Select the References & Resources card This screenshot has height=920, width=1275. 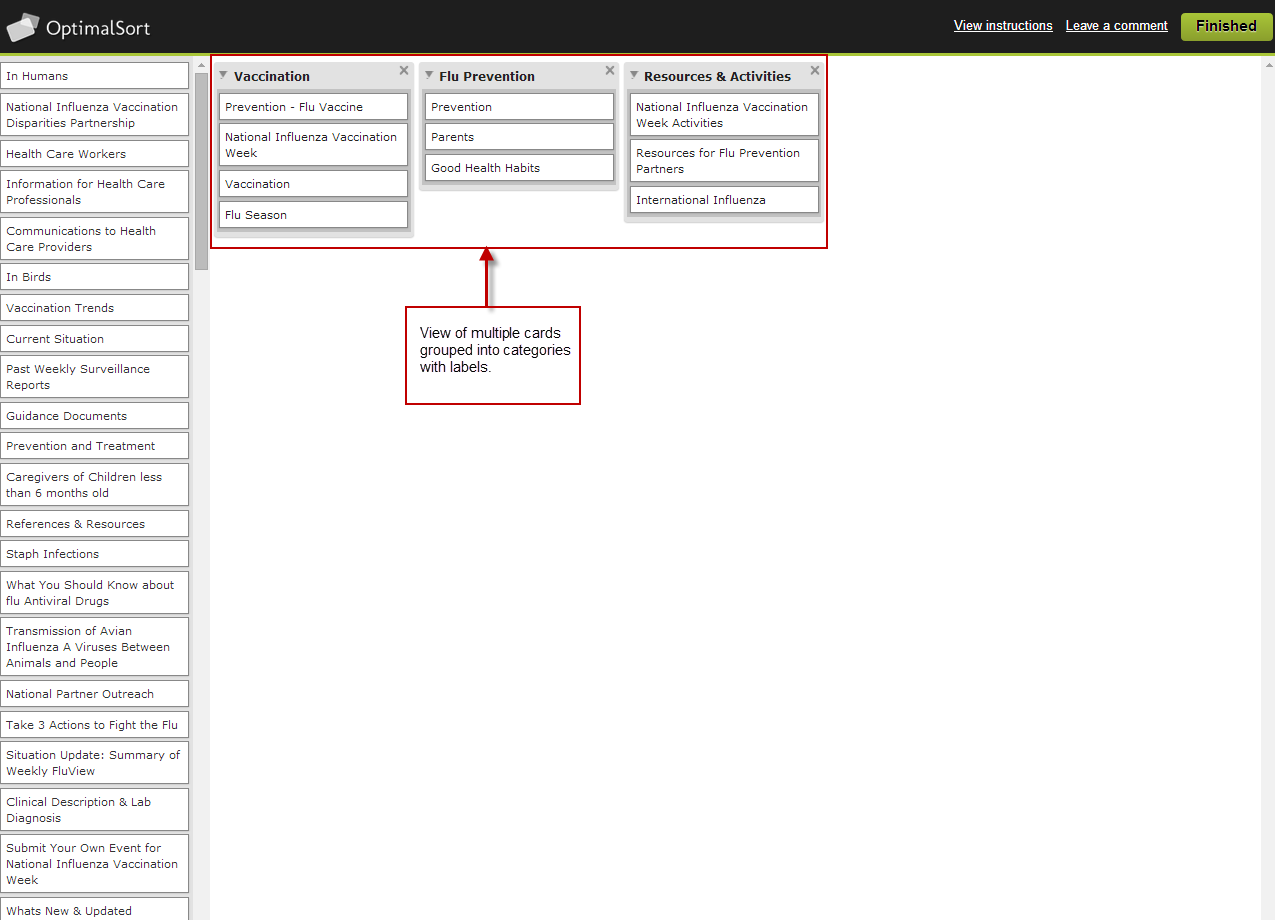(x=94, y=524)
